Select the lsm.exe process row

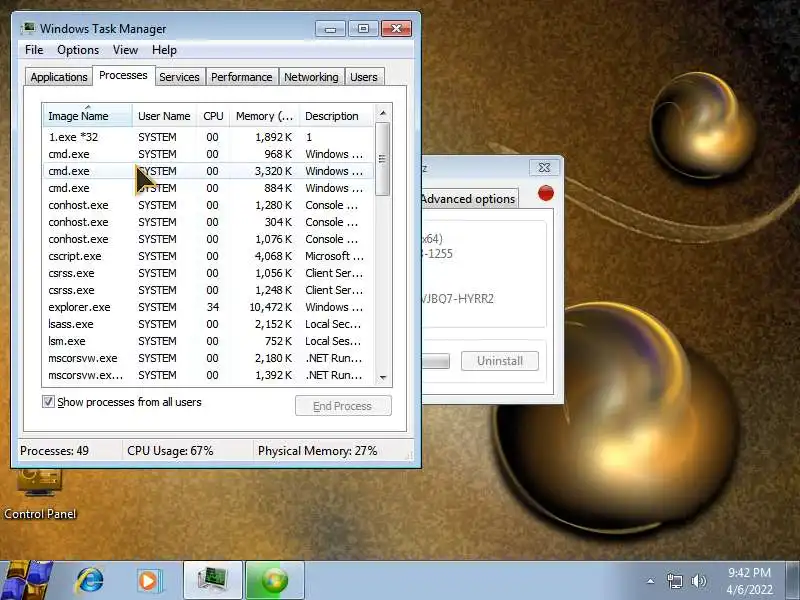(x=208, y=341)
